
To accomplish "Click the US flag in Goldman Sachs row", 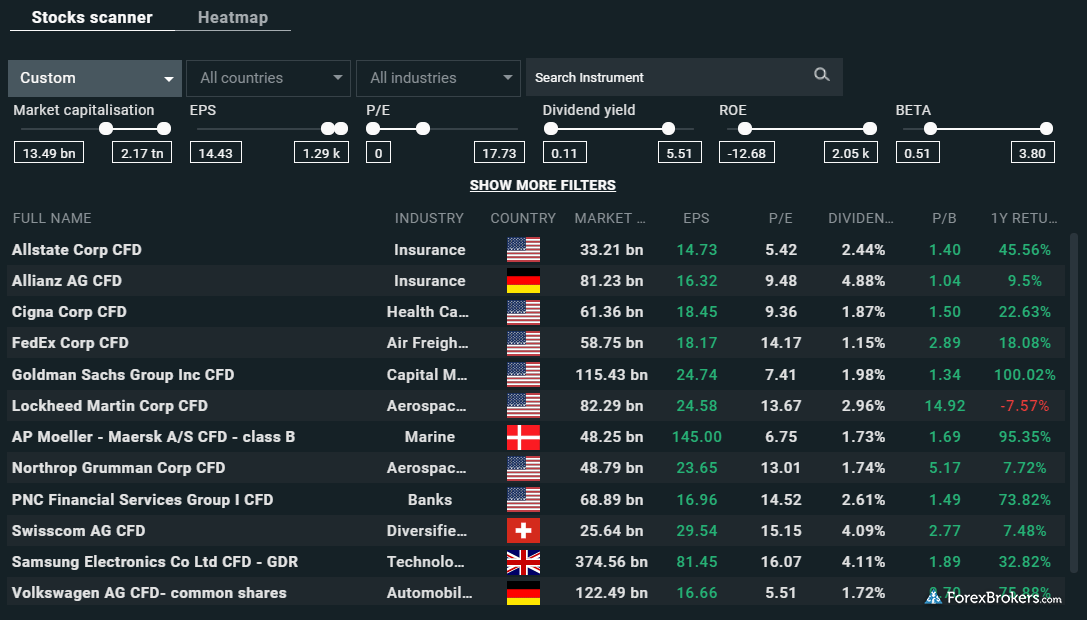I will (523, 375).
